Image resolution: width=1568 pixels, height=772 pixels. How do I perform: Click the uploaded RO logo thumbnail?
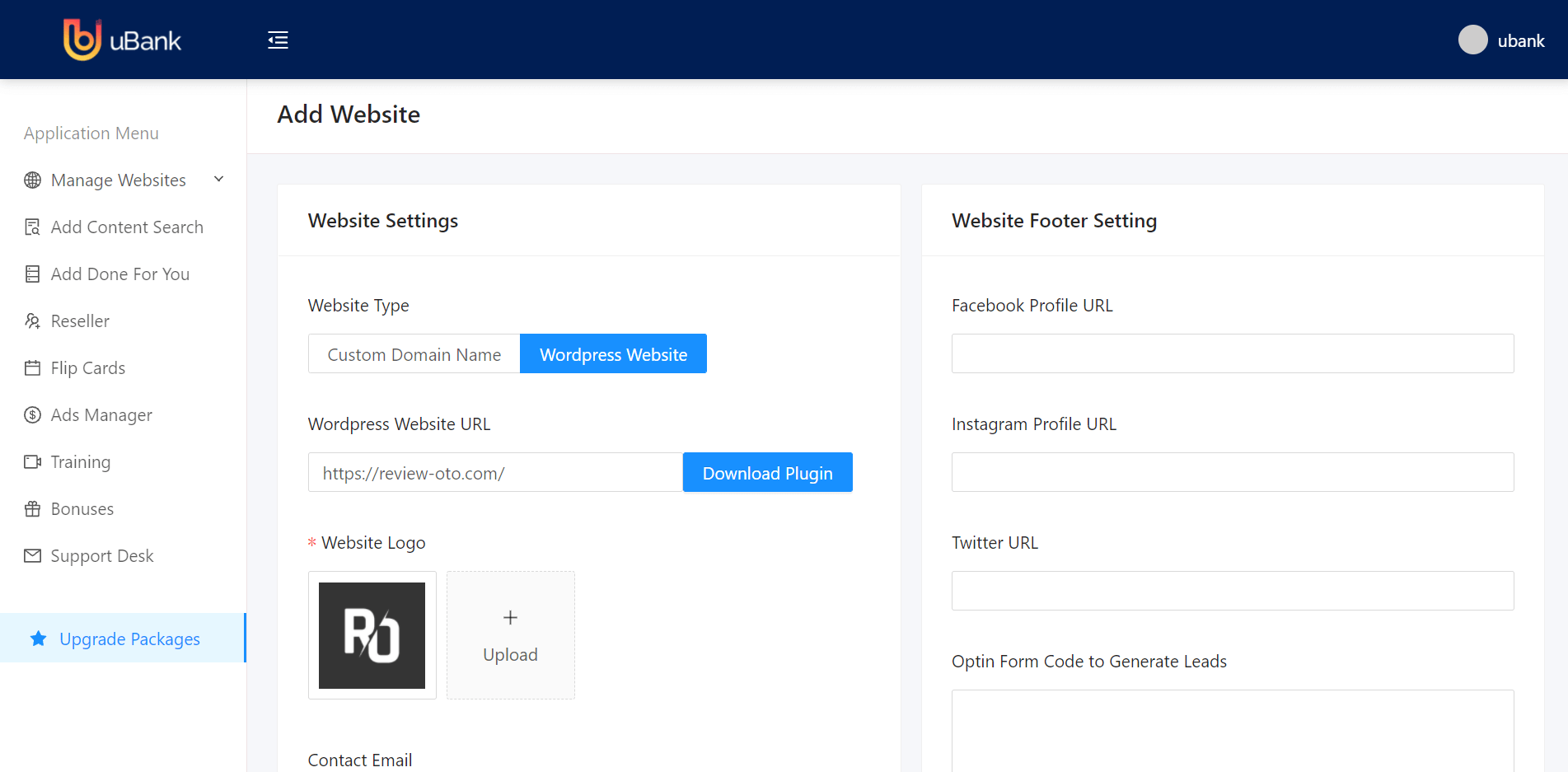[x=372, y=635]
